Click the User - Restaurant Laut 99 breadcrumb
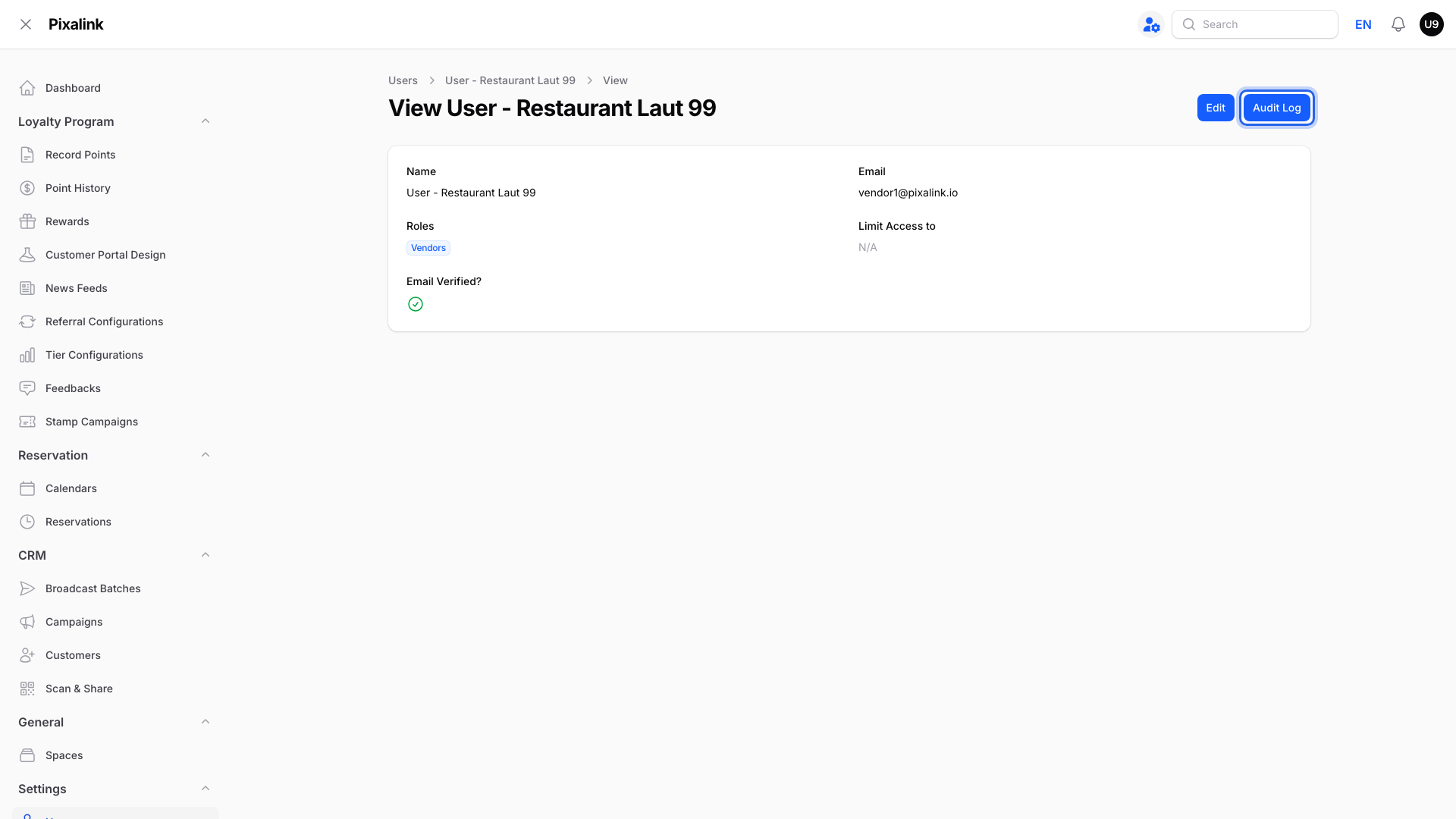 point(510,80)
